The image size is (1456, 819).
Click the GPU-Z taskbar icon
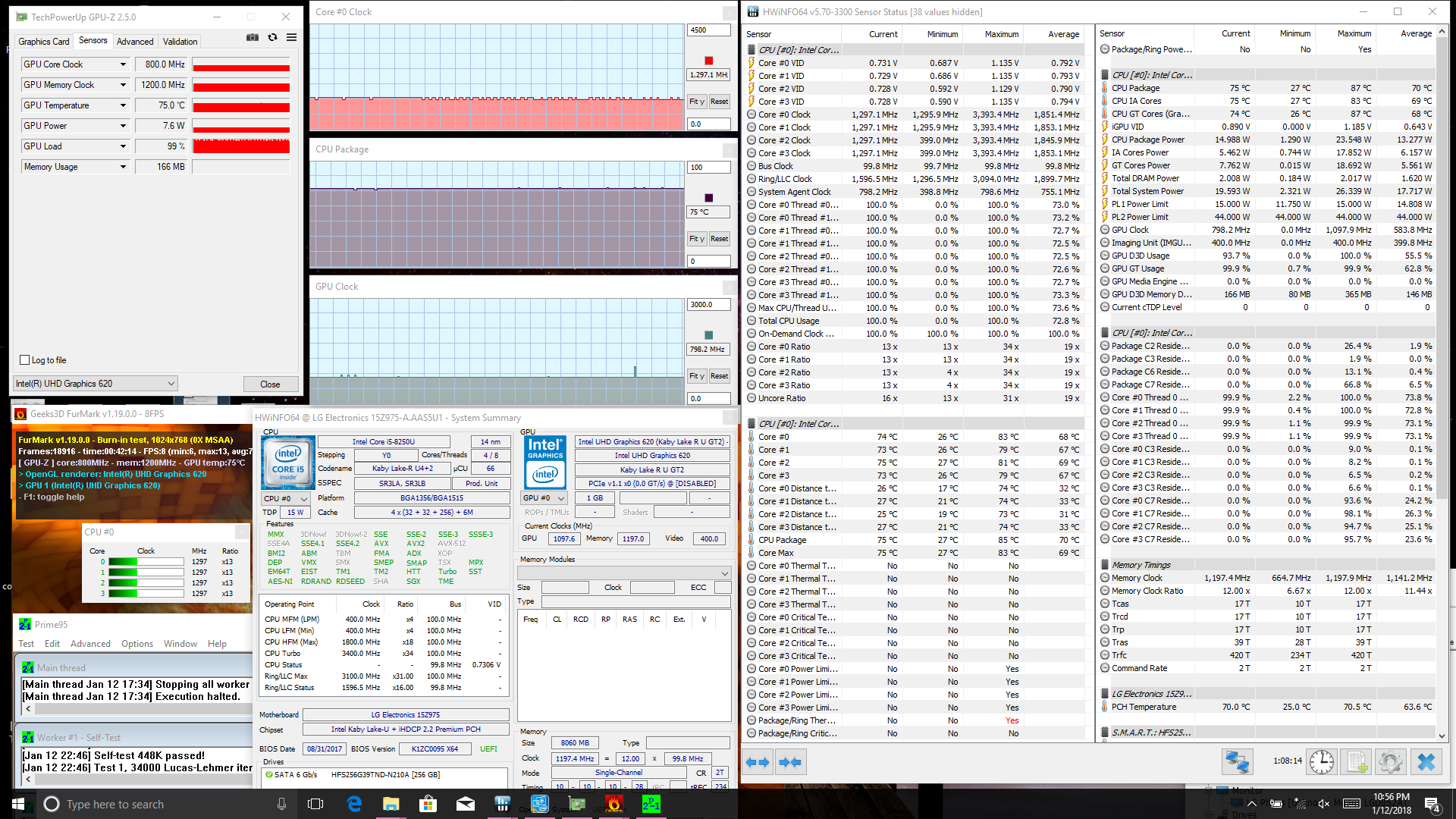click(x=577, y=804)
